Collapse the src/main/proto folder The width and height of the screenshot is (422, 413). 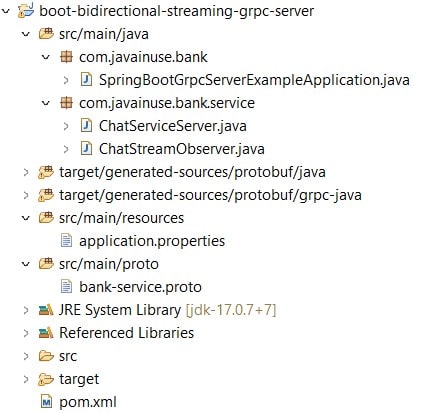click(x=26, y=264)
